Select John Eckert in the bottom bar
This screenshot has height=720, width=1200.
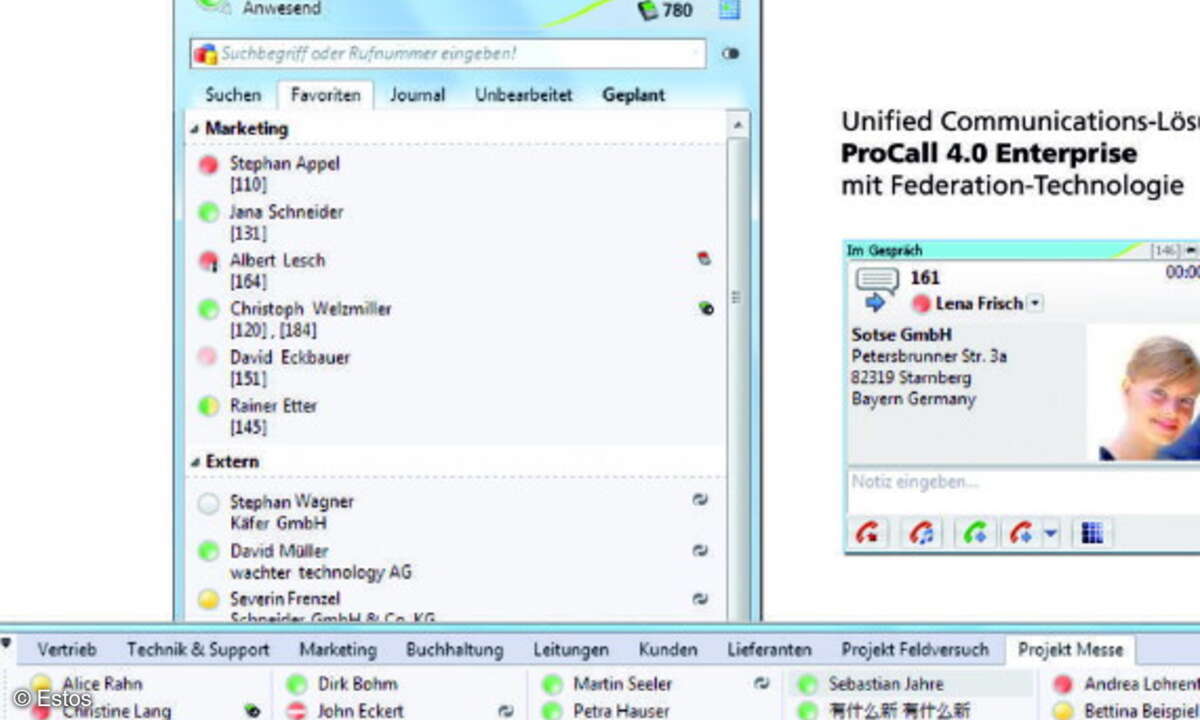pos(360,711)
